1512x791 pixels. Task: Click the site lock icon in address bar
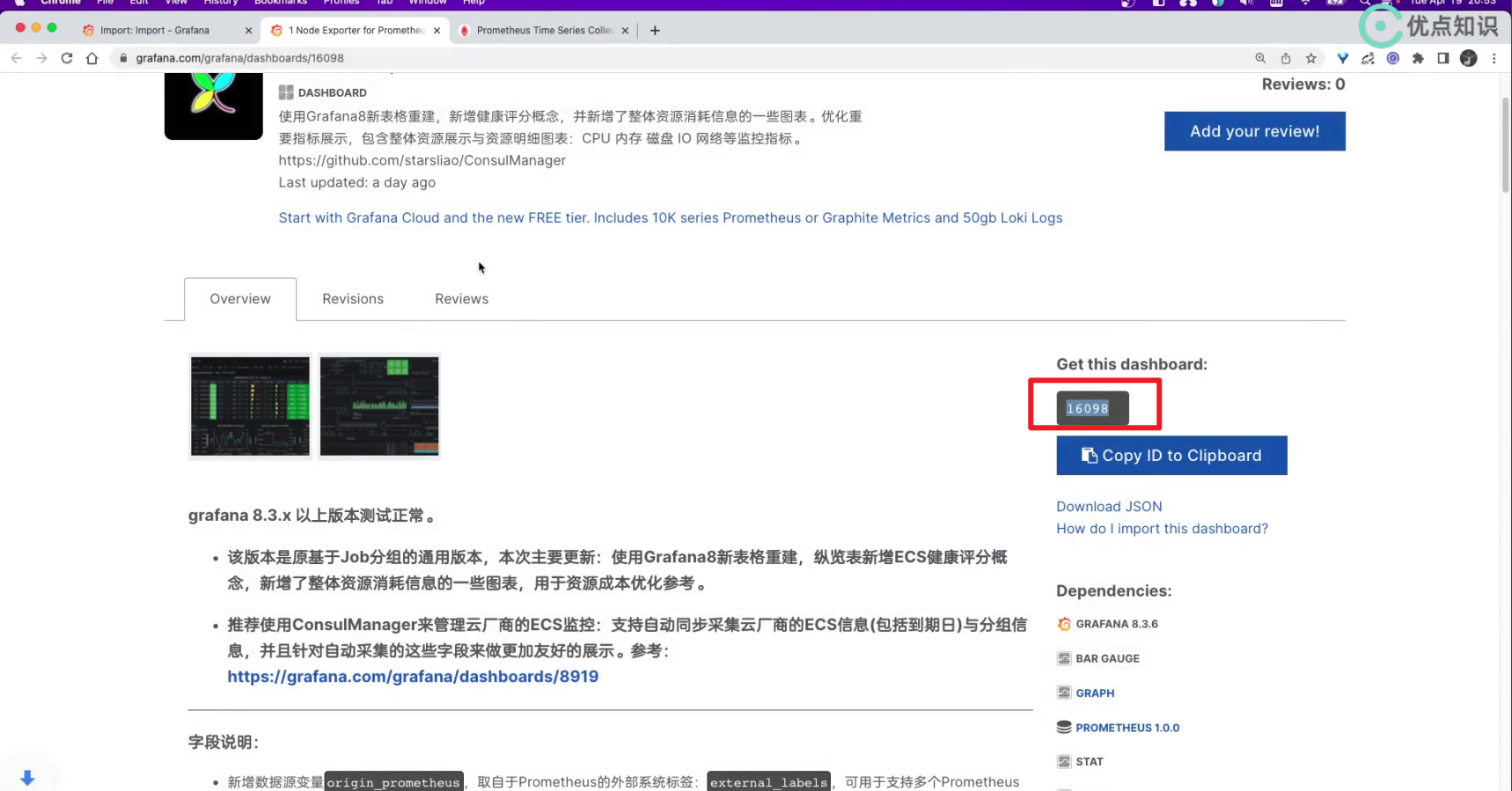tap(123, 58)
